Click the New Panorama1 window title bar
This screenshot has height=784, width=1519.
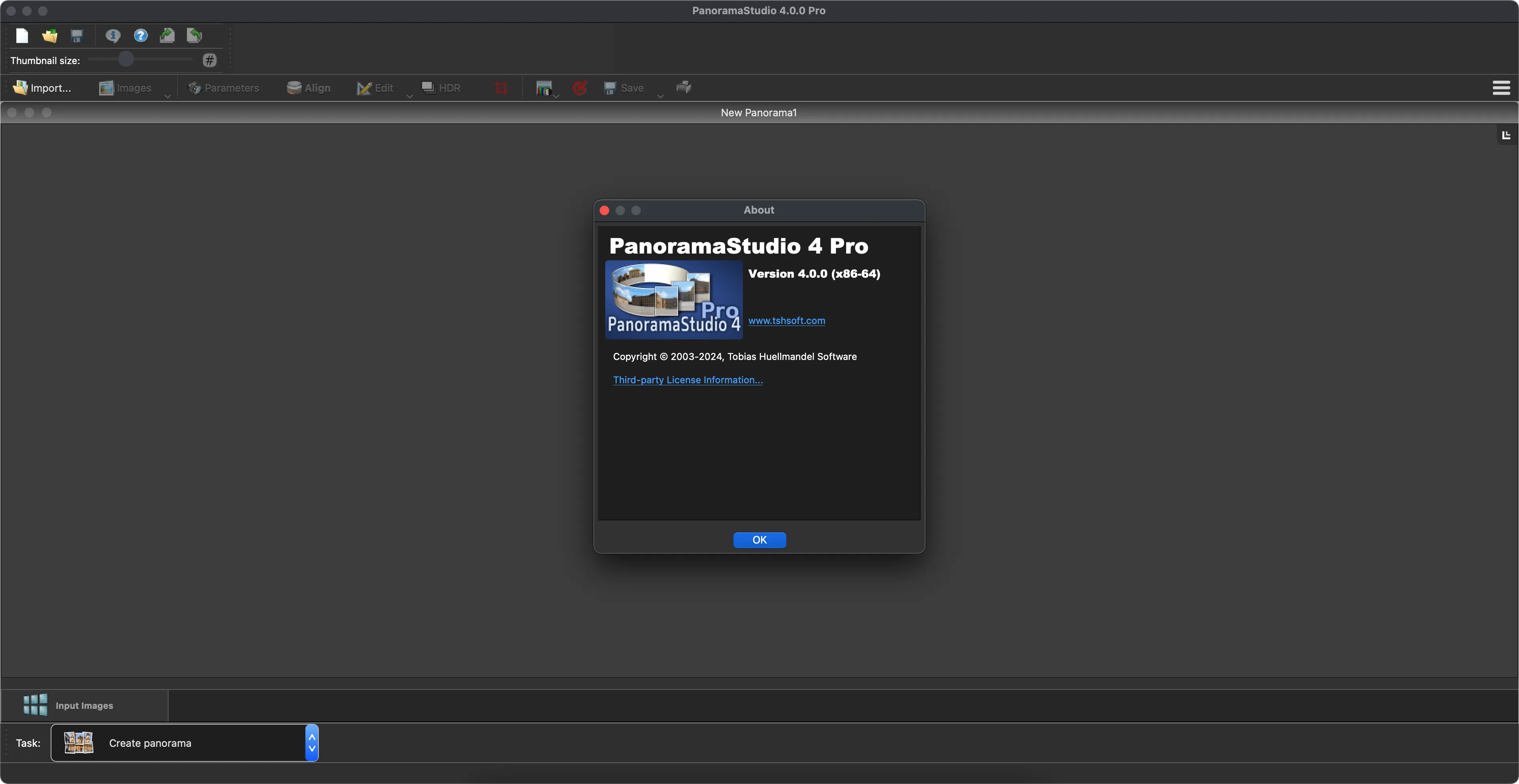759,113
